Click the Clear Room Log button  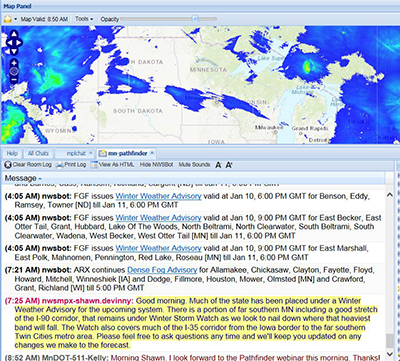(x=28, y=165)
